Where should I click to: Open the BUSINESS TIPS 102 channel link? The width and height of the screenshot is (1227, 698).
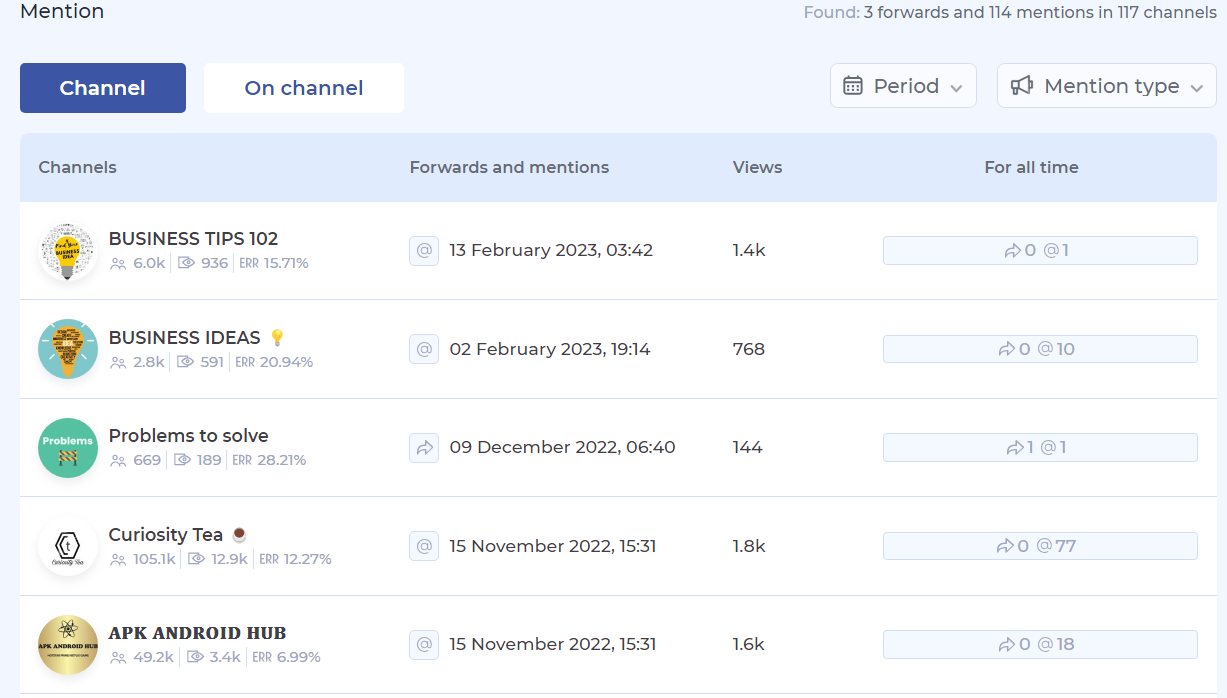point(193,238)
